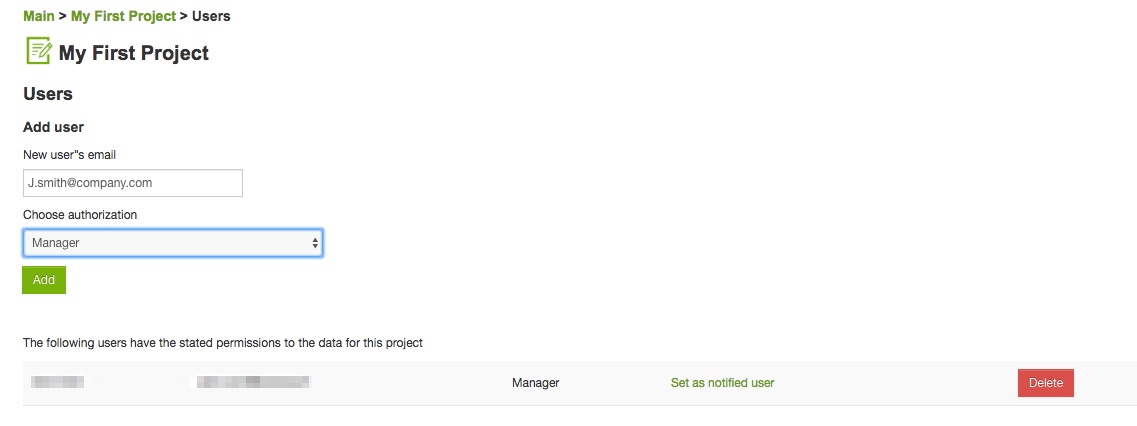This screenshot has width=1137, height=426.
Task: Click the permissions description sentence
Action: point(223,343)
